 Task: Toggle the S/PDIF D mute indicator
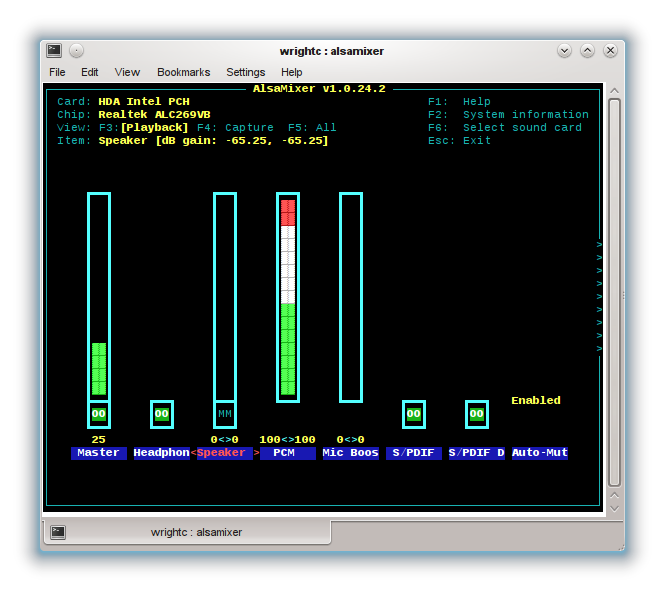pyautogui.click(x=477, y=414)
